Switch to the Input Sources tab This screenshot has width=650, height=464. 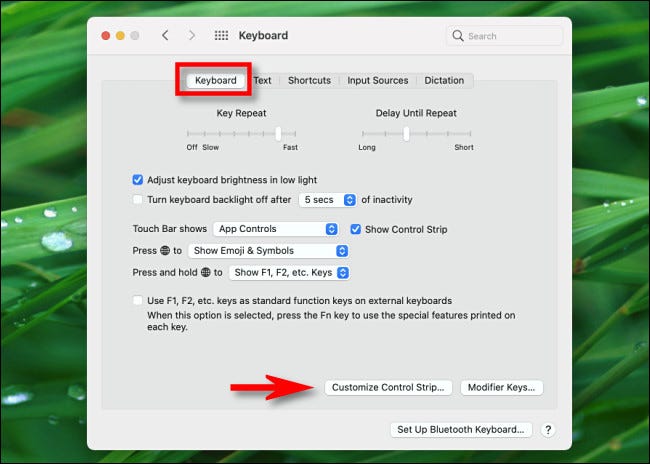(x=377, y=80)
